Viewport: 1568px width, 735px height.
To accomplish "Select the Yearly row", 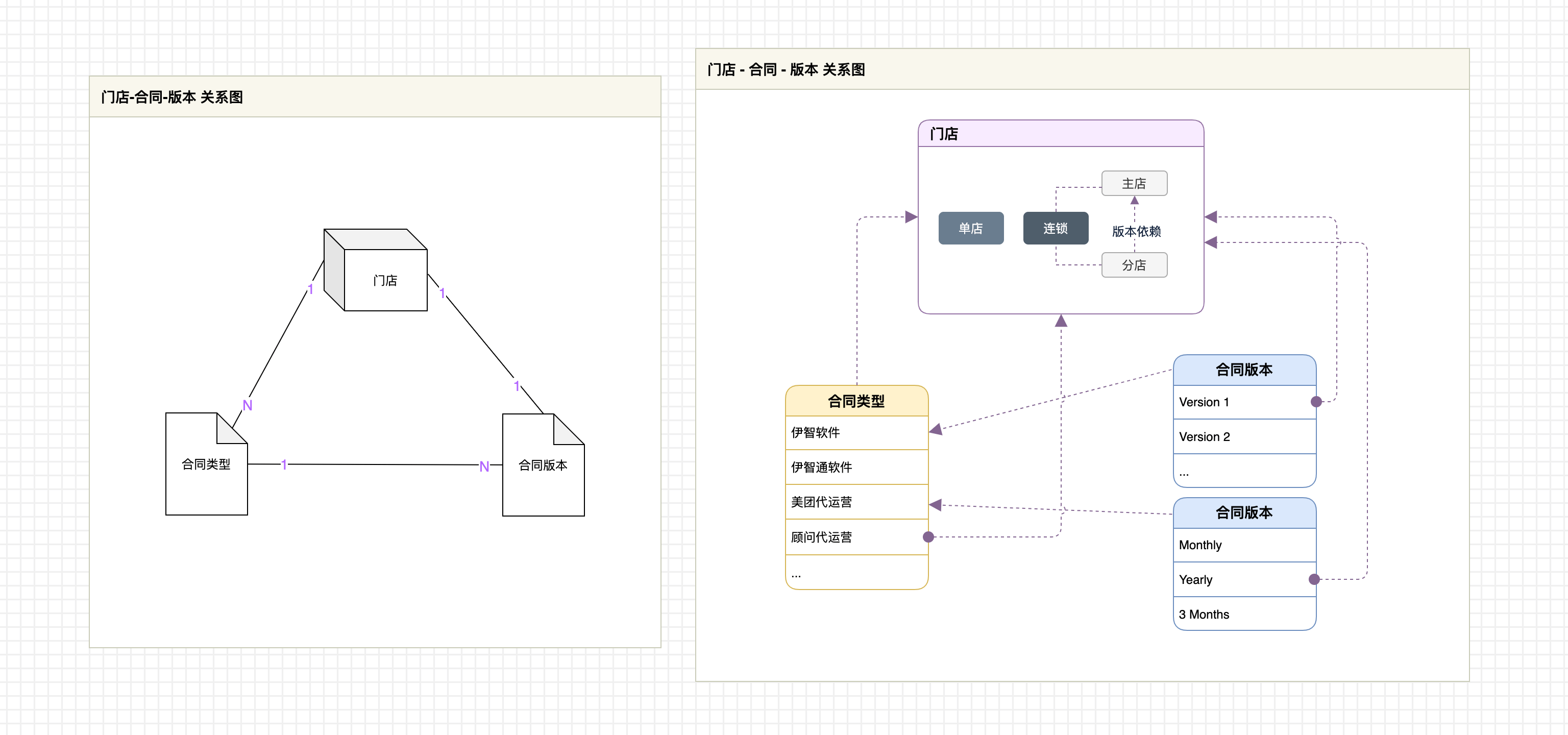I will coord(1244,580).
